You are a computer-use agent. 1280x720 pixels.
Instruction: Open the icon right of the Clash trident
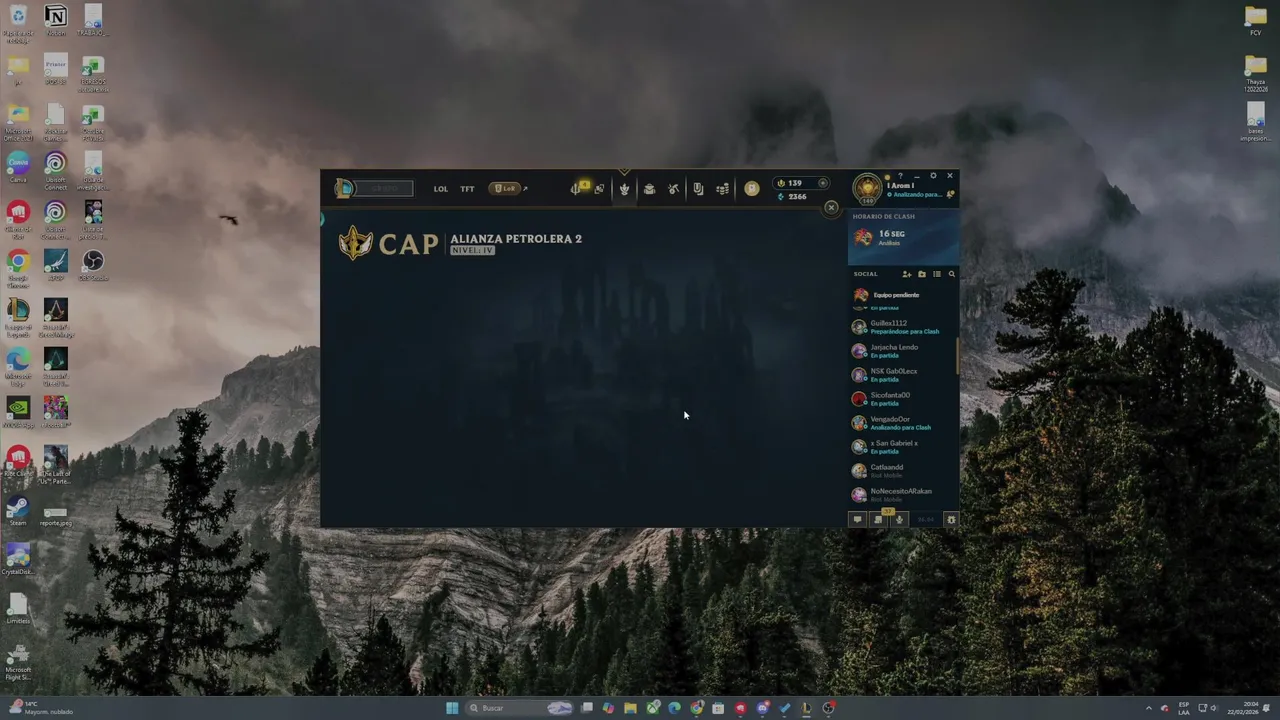[x=599, y=189]
